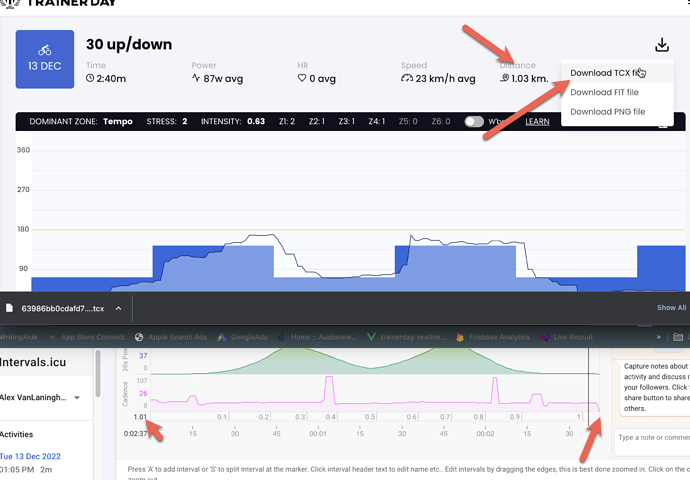Screen dimensions: 690x480
Task: Click Show All downloads
Action: click(x=671, y=308)
